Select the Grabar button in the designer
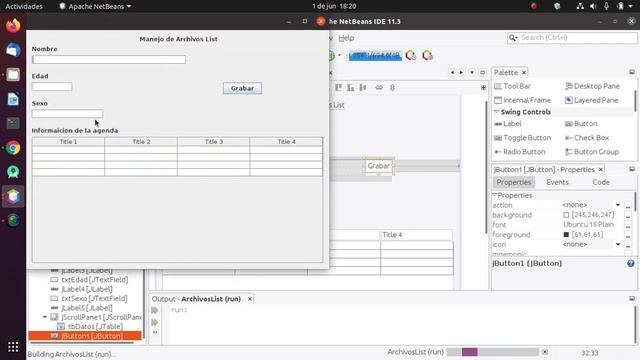 tap(378, 166)
